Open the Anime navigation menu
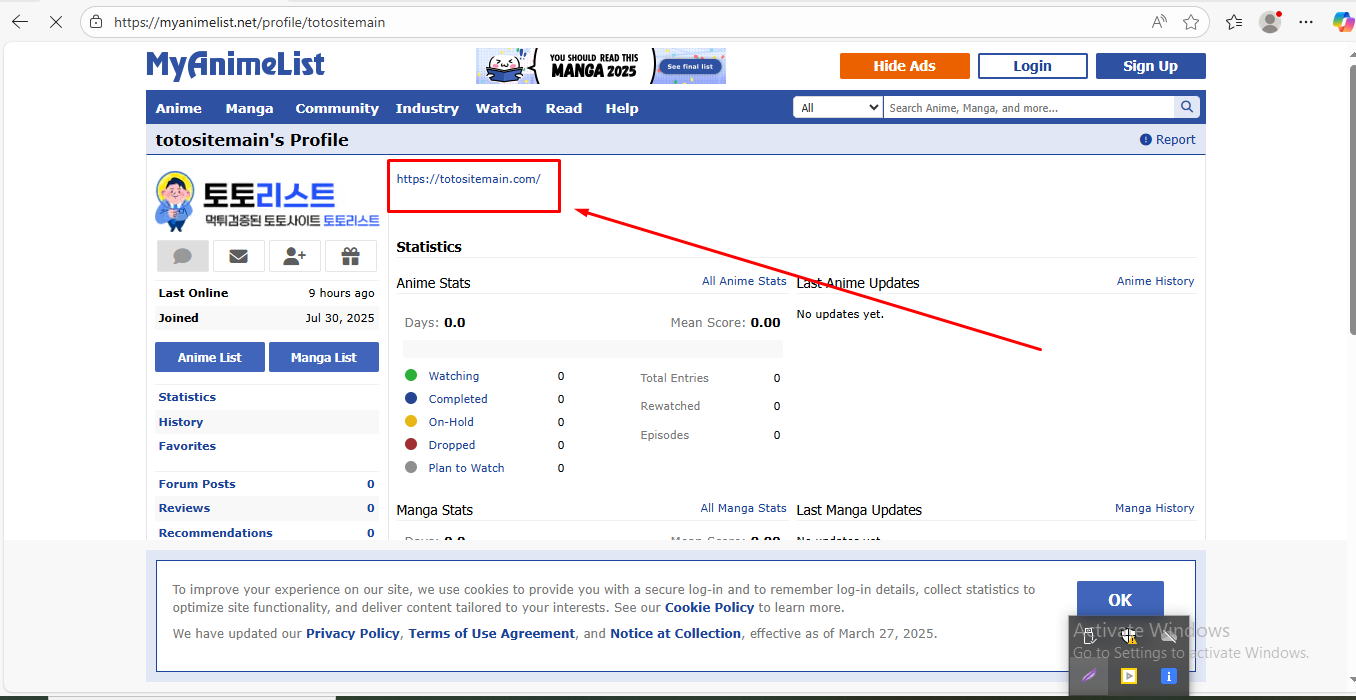 pyautogui.click(x=179, y=108)
